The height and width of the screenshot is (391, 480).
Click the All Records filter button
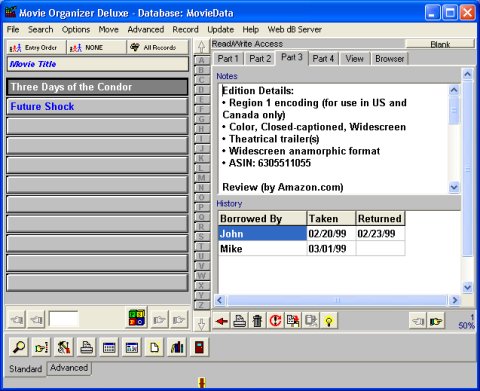(x=157, y=47)
